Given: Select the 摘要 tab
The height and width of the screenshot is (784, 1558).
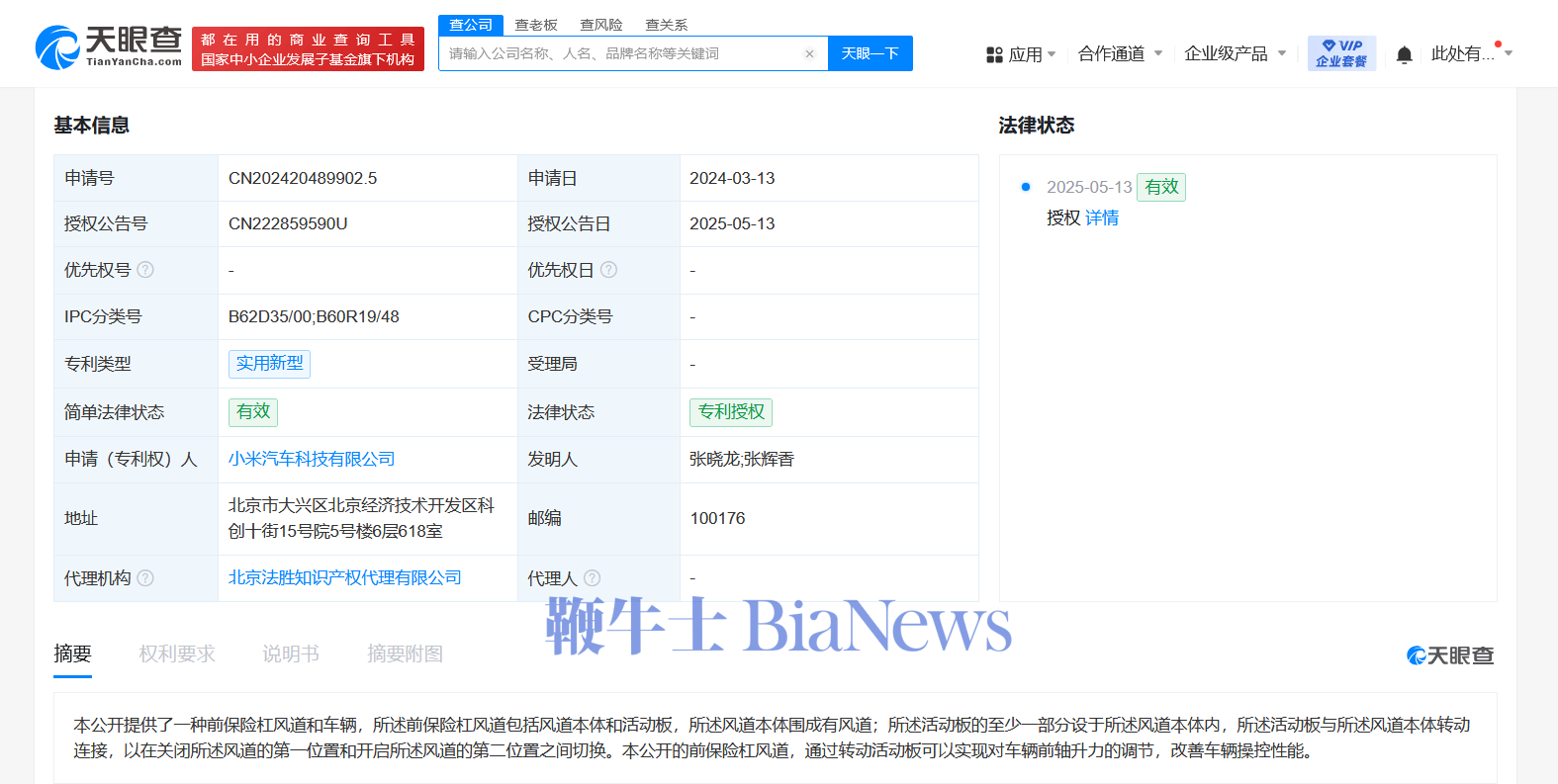Looking at the screenshot, I should [72, 654].
